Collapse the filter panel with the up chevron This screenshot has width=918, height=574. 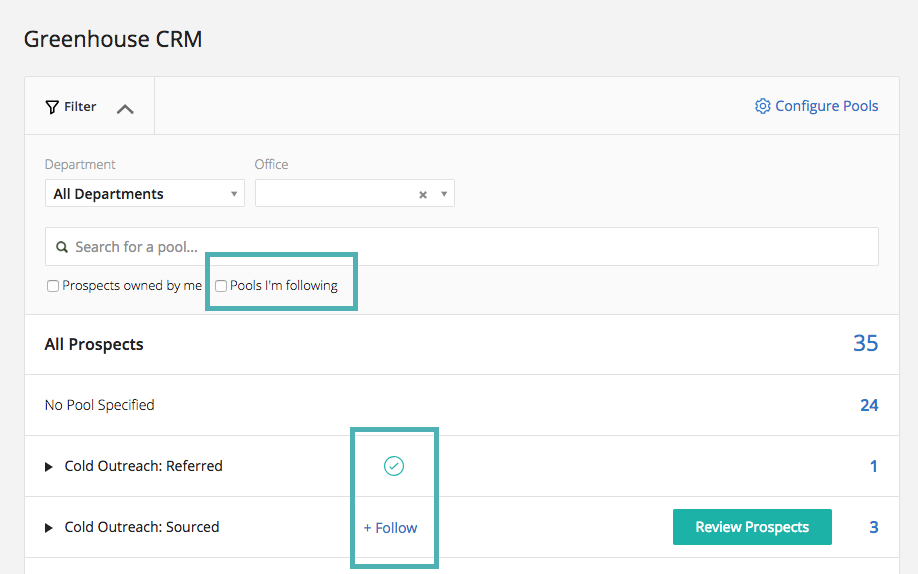coord(125,109)
